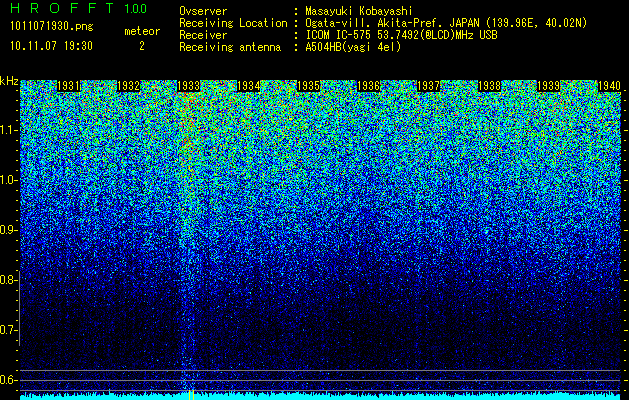Click the 1935 time marker

pyautogui.click(x=308, y=86)
